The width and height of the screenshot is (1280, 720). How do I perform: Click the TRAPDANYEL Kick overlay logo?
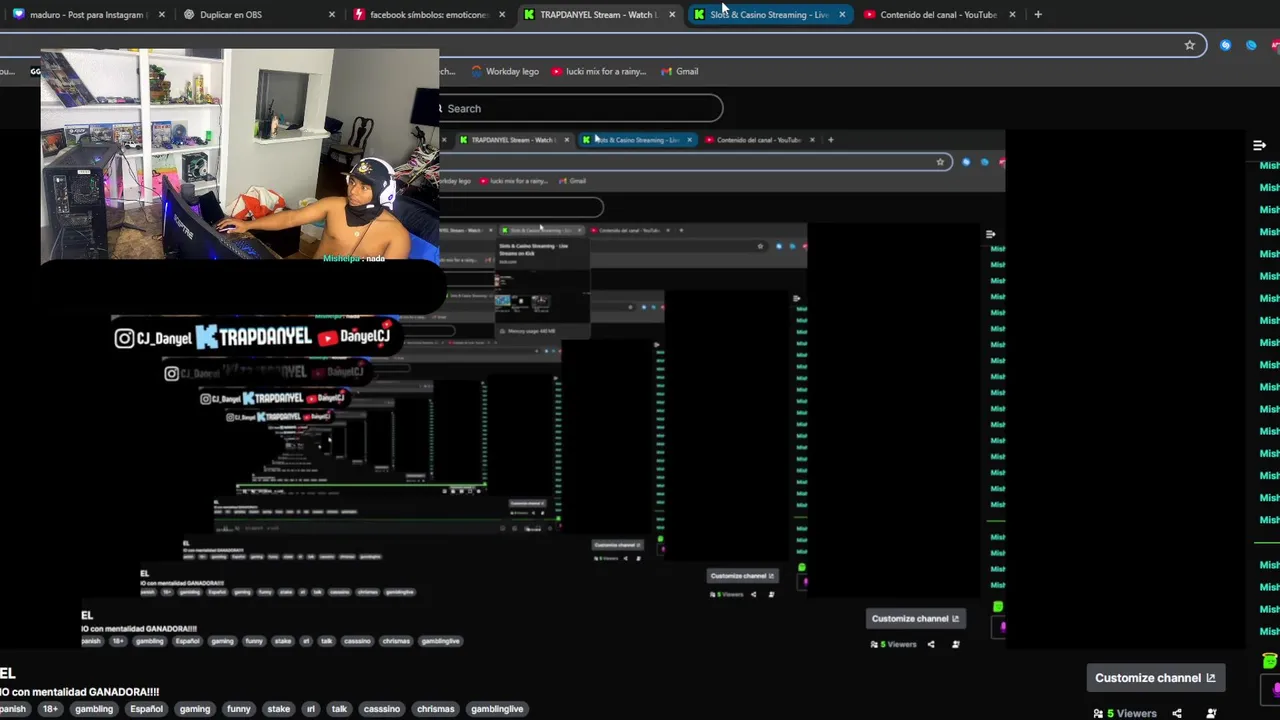click(254, 337)
